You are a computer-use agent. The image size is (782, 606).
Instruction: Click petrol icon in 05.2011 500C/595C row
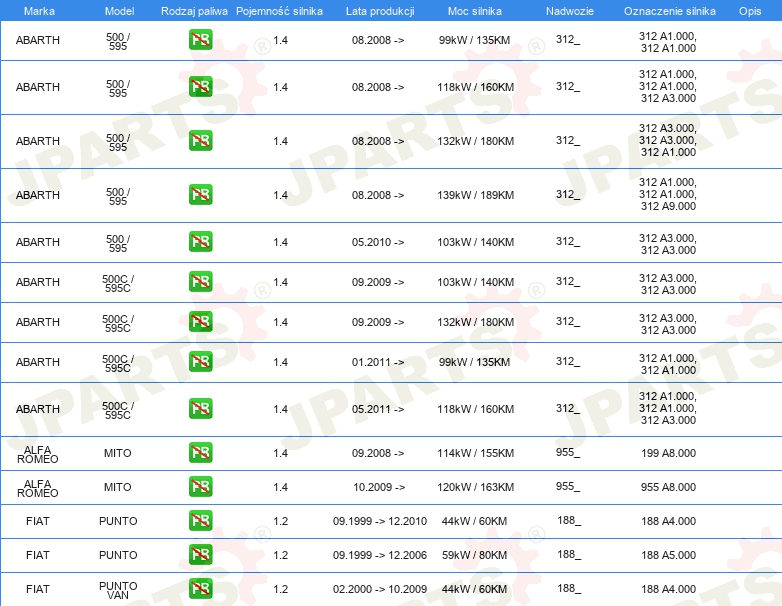(x=200, y=408)
